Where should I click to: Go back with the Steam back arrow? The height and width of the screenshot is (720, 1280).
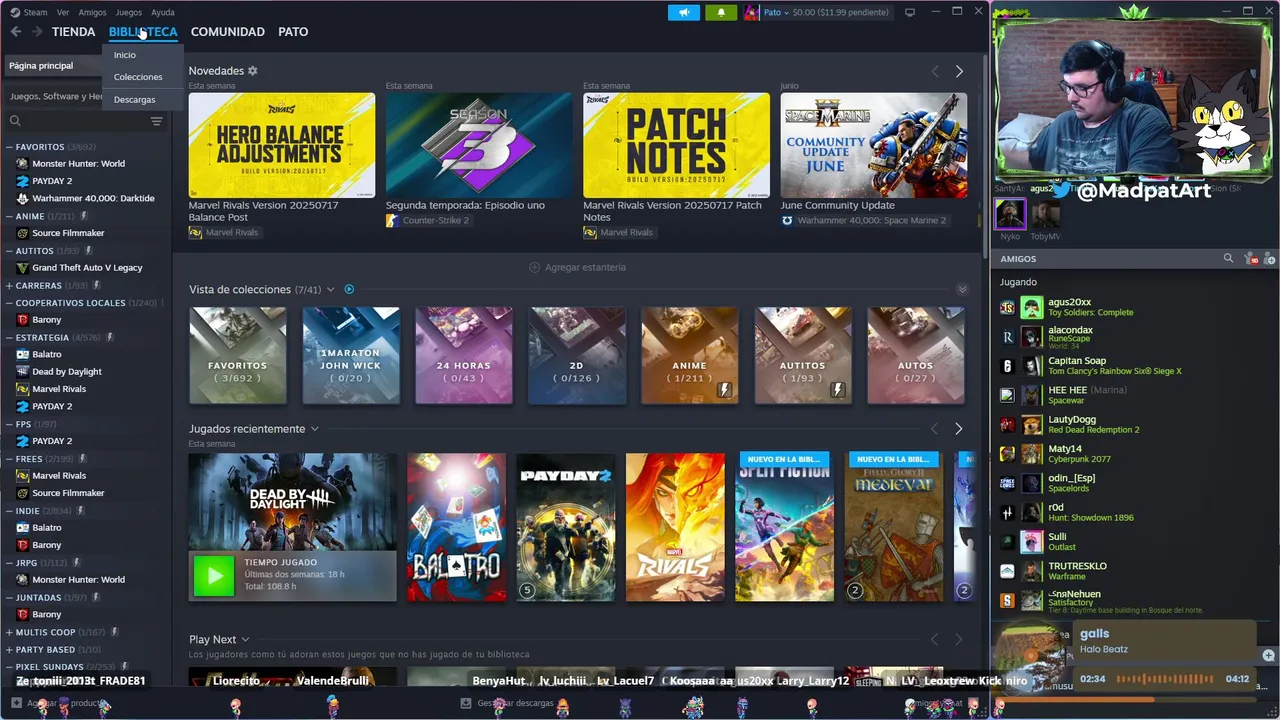point(16,32)
